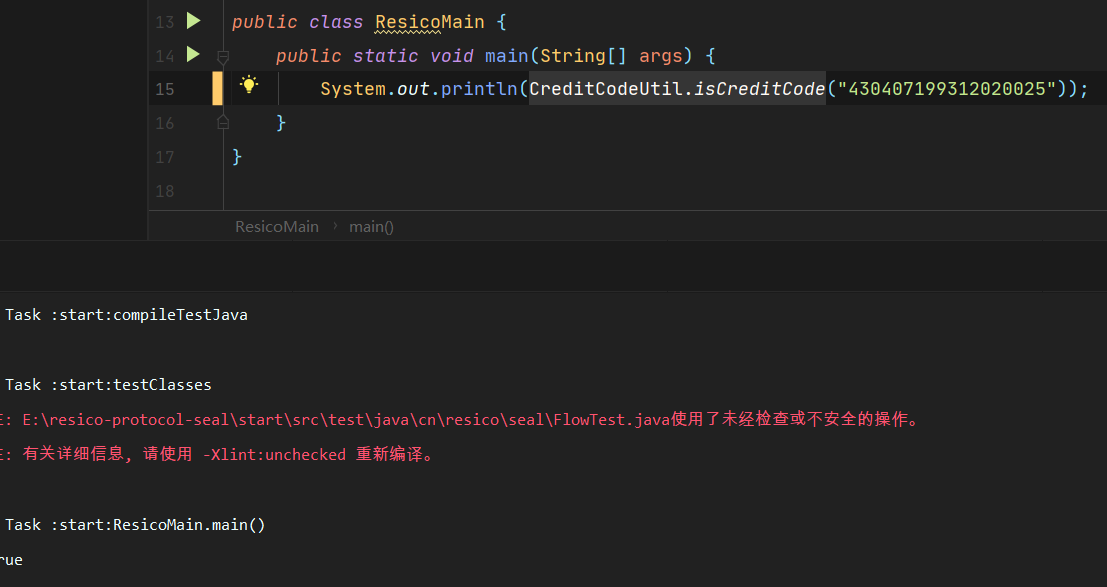
Task: Click the true output line in console
Action: tap(10, 559)
